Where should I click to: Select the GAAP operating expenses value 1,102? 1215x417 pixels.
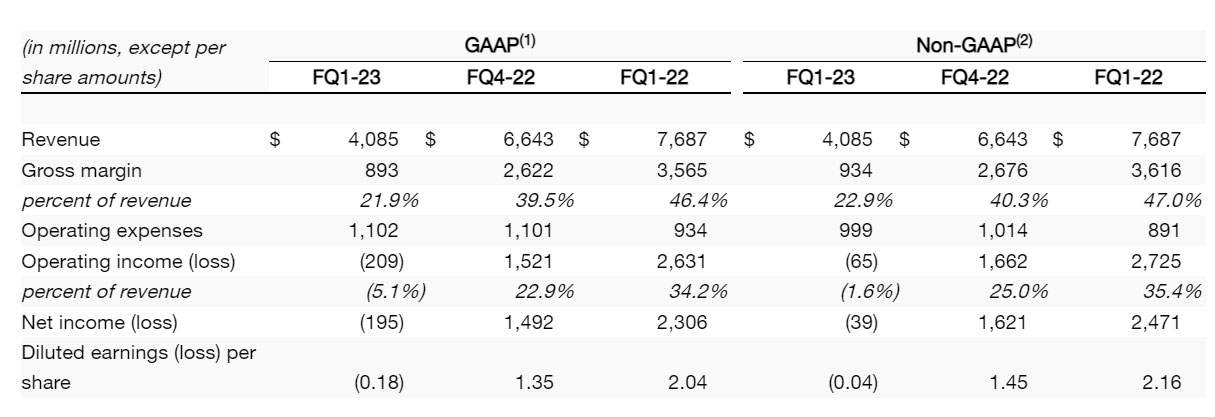[x=373, y=231]
